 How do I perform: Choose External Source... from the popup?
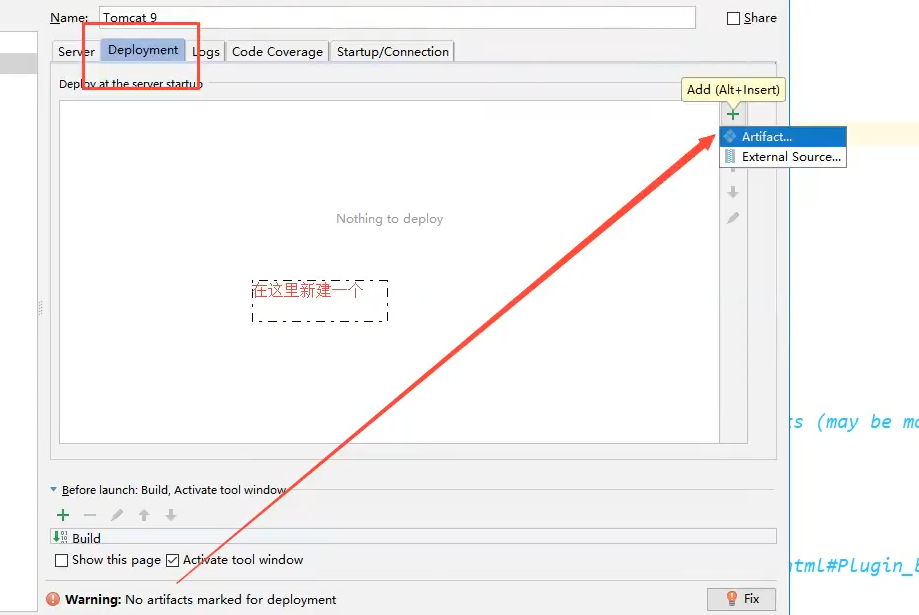[783, 157]
